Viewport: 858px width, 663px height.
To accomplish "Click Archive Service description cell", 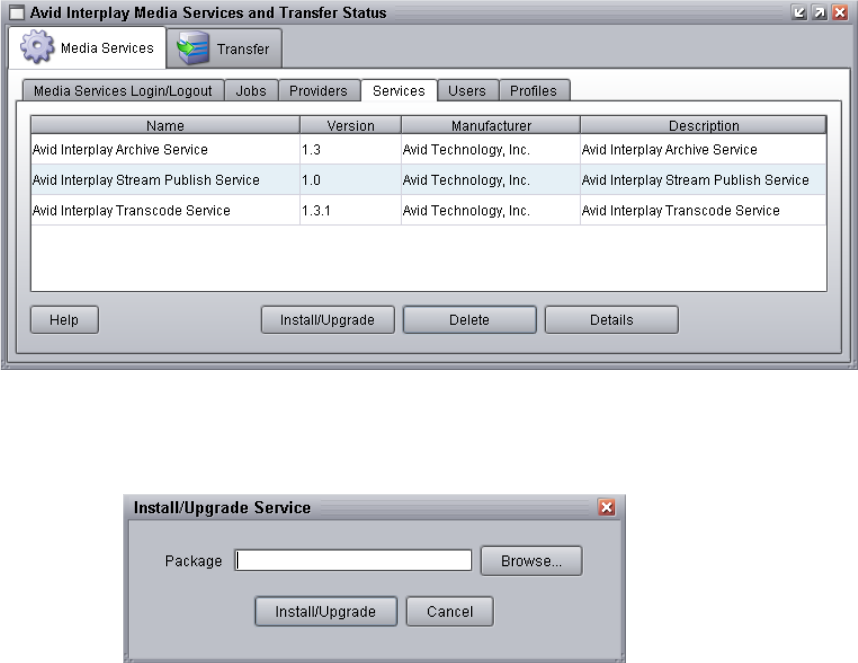I will (x=703, y=149).
